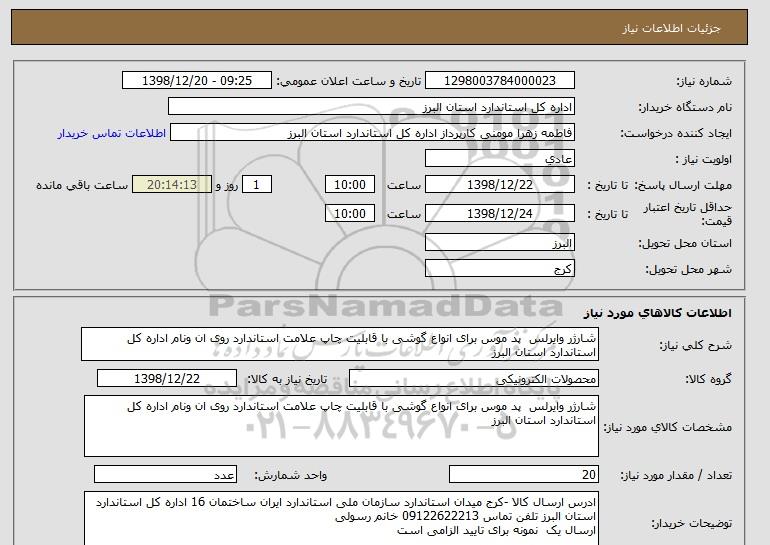Click the delivery province field البرز
Viewport: 770px width, 545px height.
(499, 243)
